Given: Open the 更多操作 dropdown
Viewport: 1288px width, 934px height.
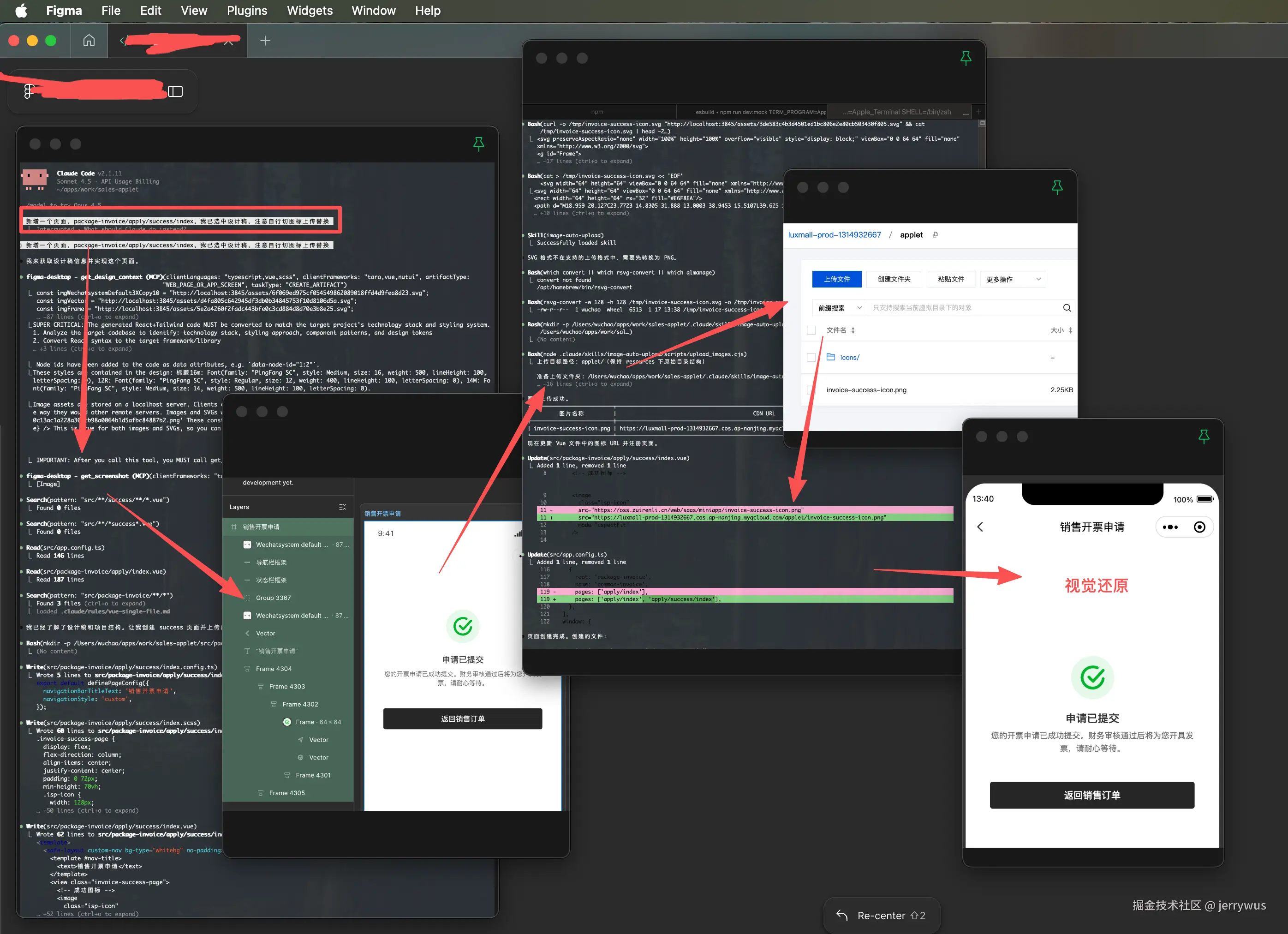Looking at the screenshot, I should pos(1013,279).
